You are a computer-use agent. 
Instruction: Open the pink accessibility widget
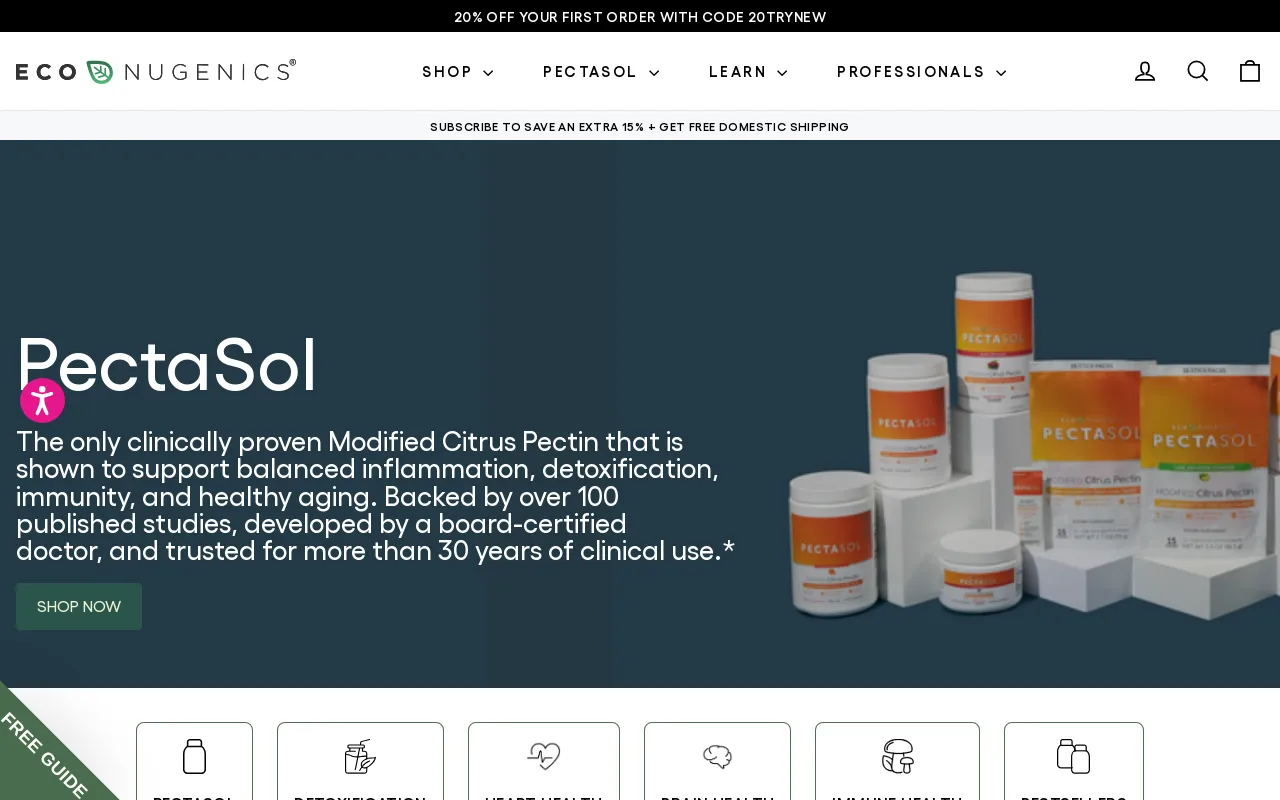click(x=42, y=400)
